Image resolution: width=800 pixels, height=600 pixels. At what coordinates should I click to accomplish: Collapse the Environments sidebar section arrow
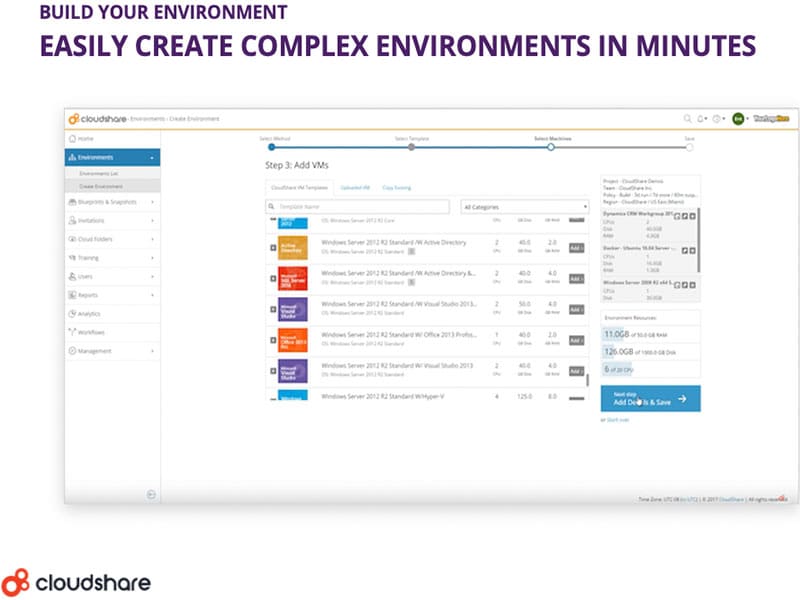(x=152, y=158)
